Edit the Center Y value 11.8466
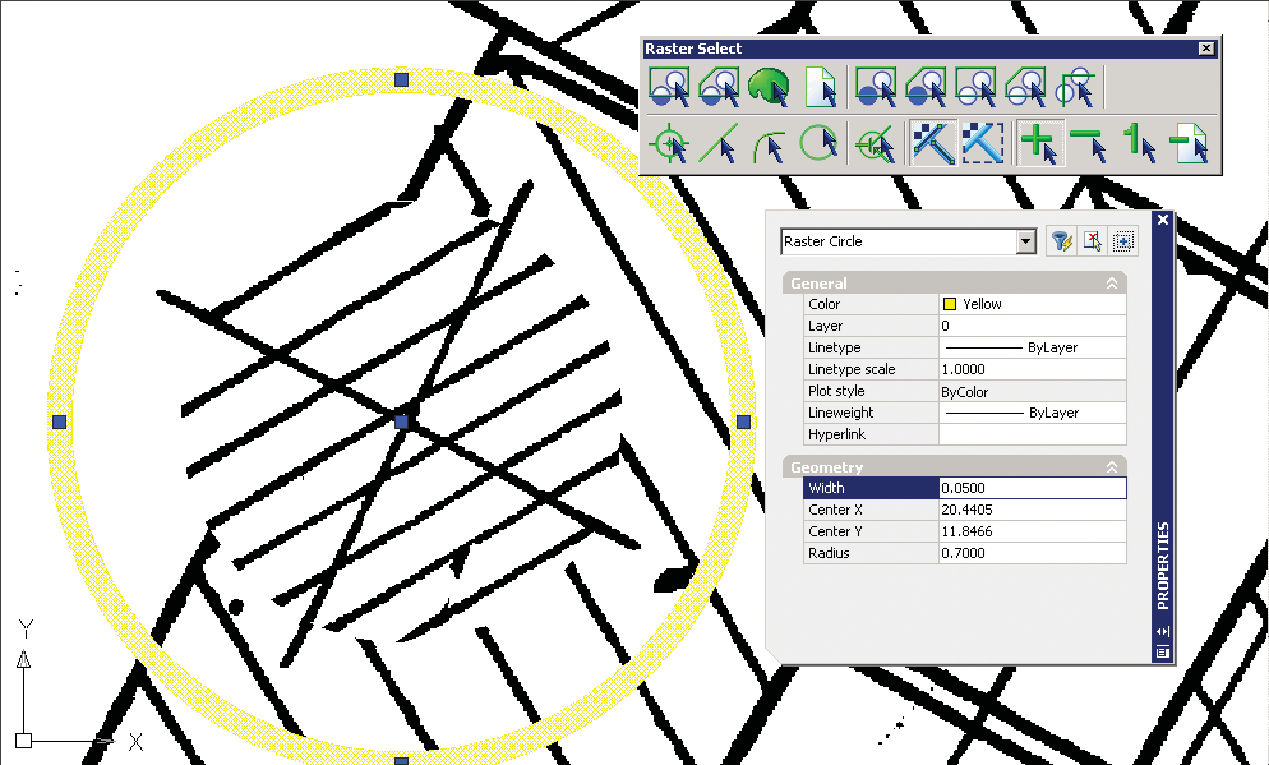This screenshot has width=1269, height=765. [1032, 532]
